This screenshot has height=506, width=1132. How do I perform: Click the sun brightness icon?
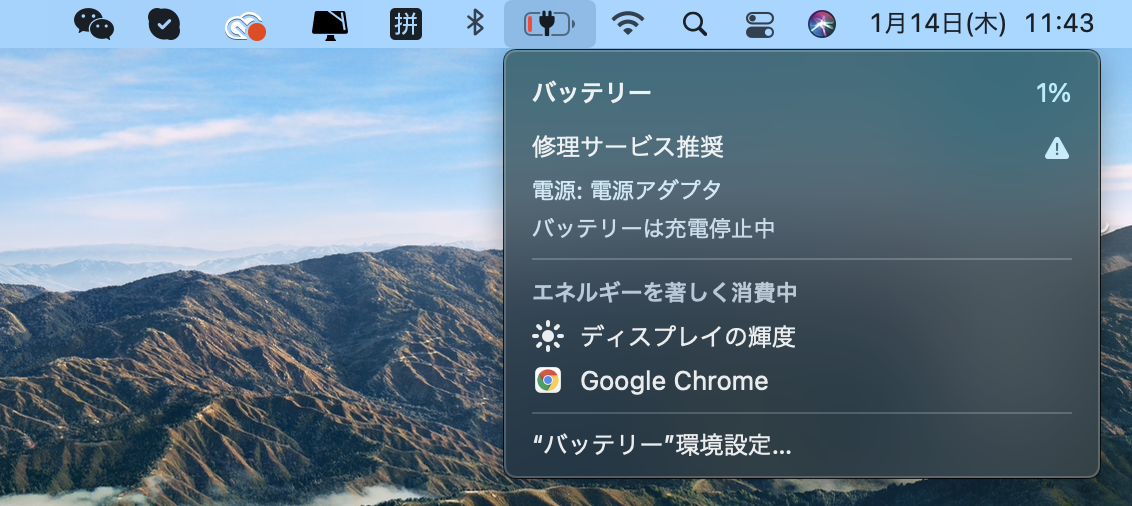click(x=548, y=337)
